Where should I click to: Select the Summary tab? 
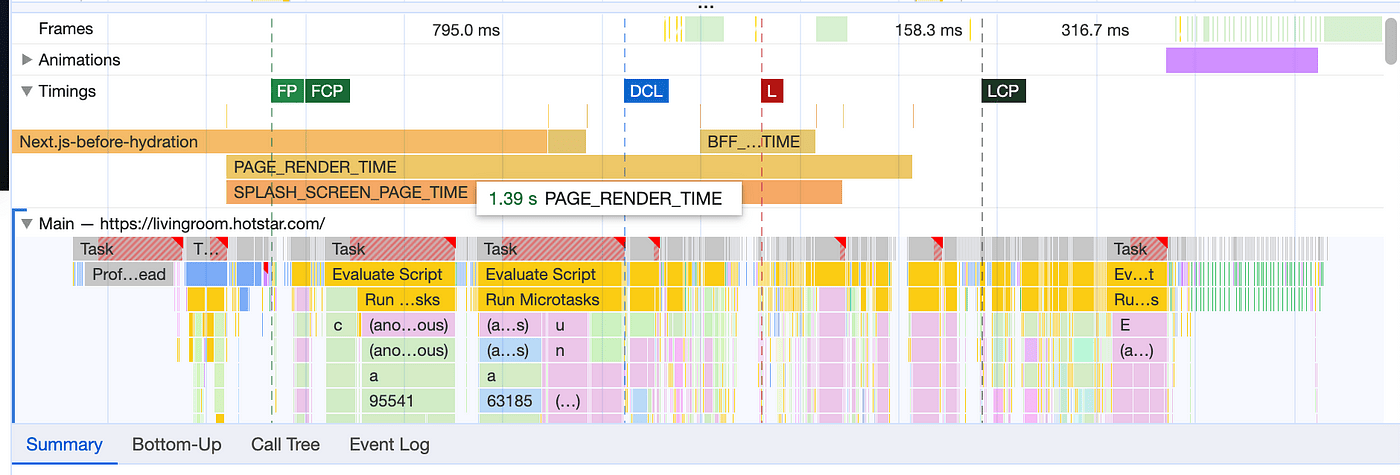(64, 445)
